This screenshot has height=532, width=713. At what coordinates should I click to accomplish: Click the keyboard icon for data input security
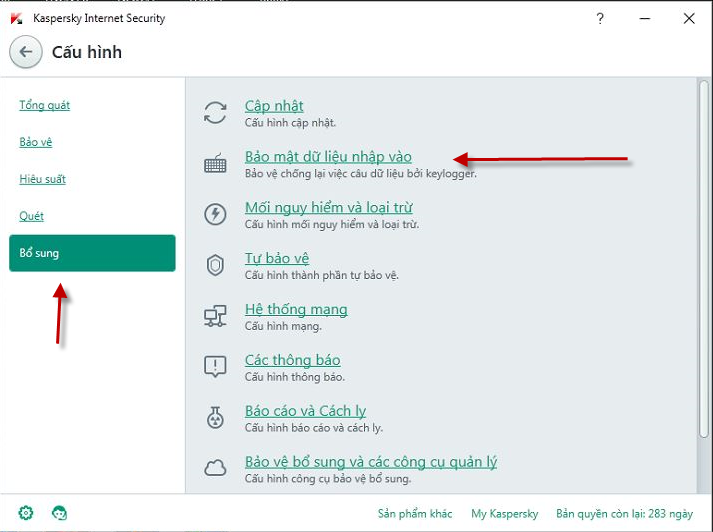[x=215, y=163]
